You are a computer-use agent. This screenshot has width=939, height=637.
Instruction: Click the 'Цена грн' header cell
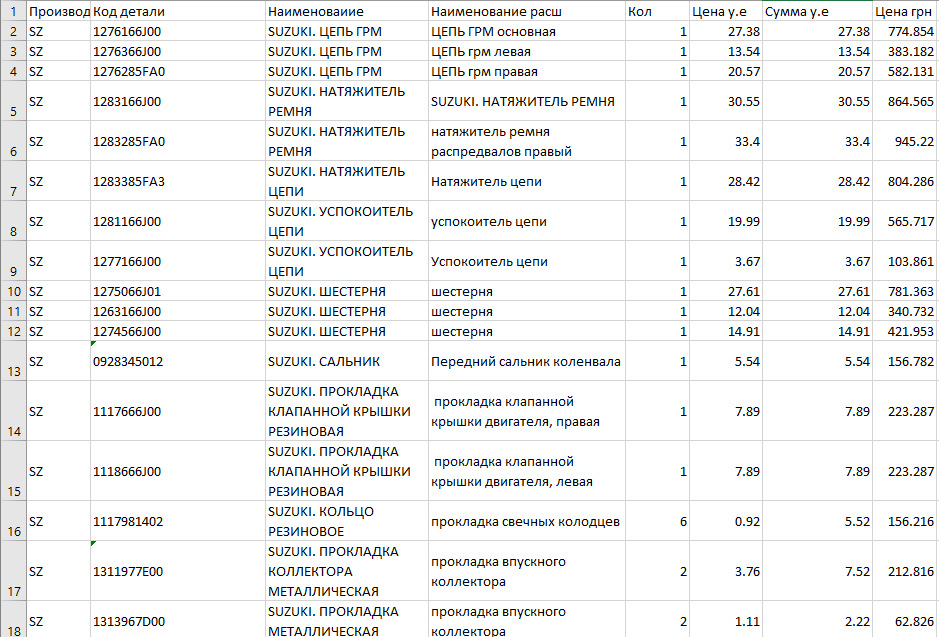(905, 11)
